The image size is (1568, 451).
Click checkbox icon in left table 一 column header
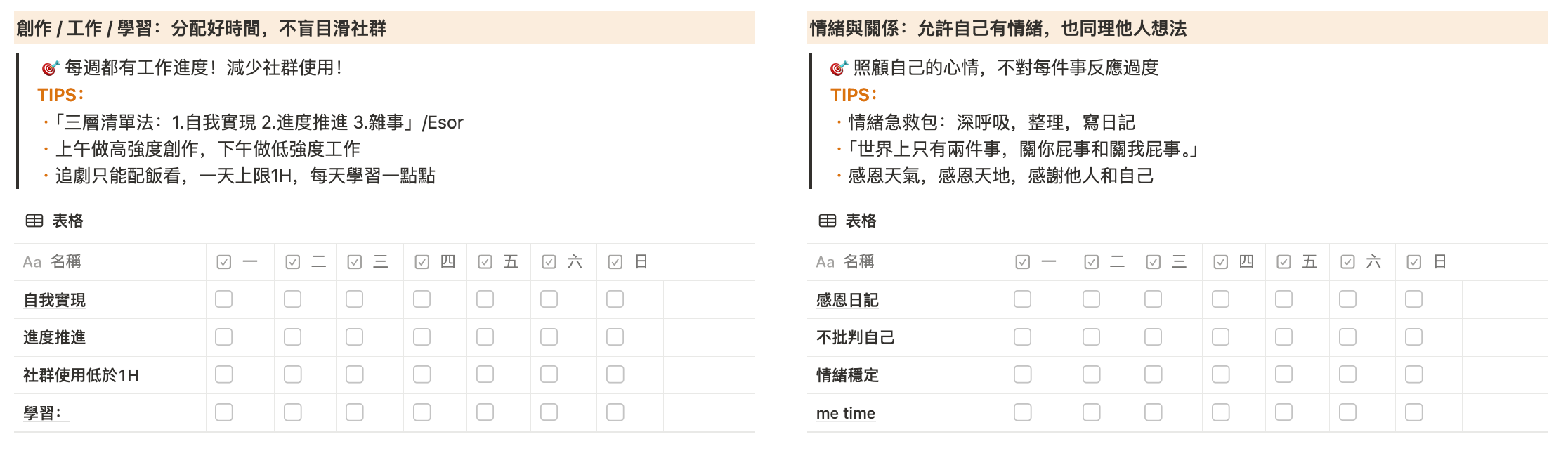coord(224,263)
